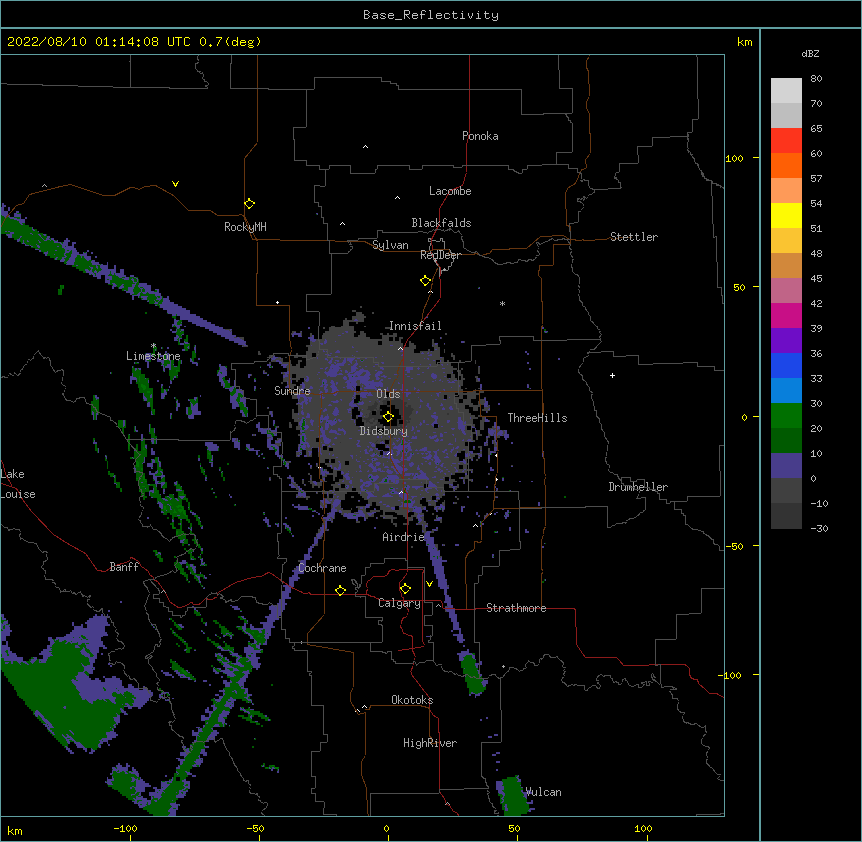
Task: Click the Drumheller town label
Action: (638, 487)
